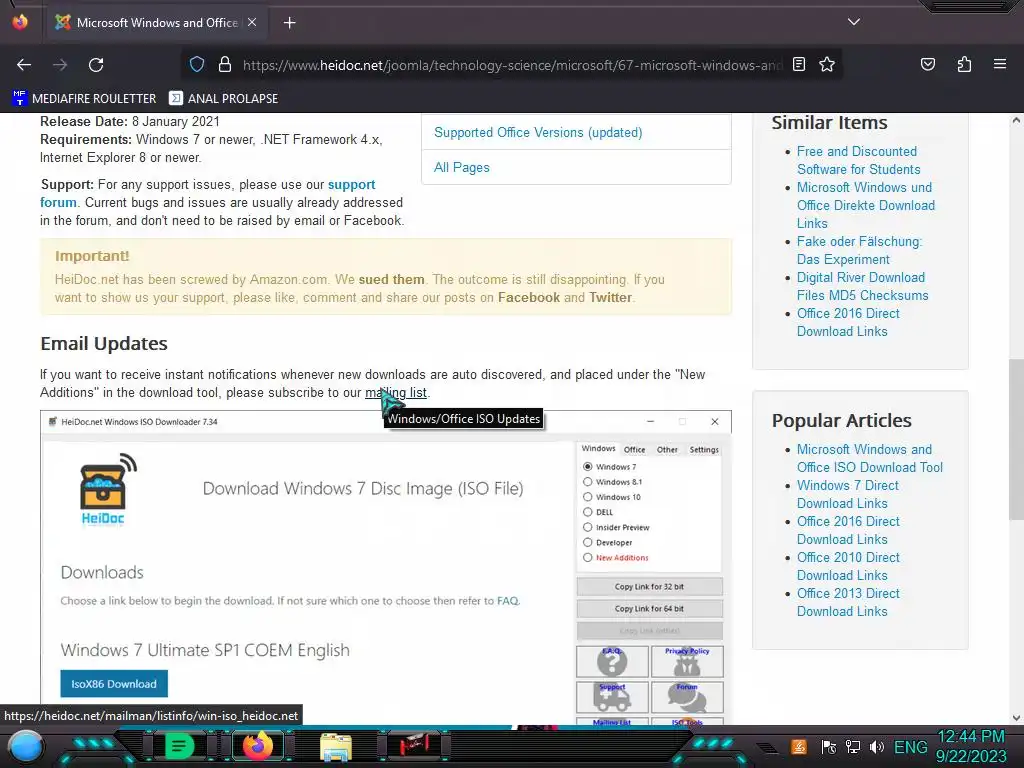Click the volume speaker tray icon
The image size is (1024, 768).
tap(876, 747)
